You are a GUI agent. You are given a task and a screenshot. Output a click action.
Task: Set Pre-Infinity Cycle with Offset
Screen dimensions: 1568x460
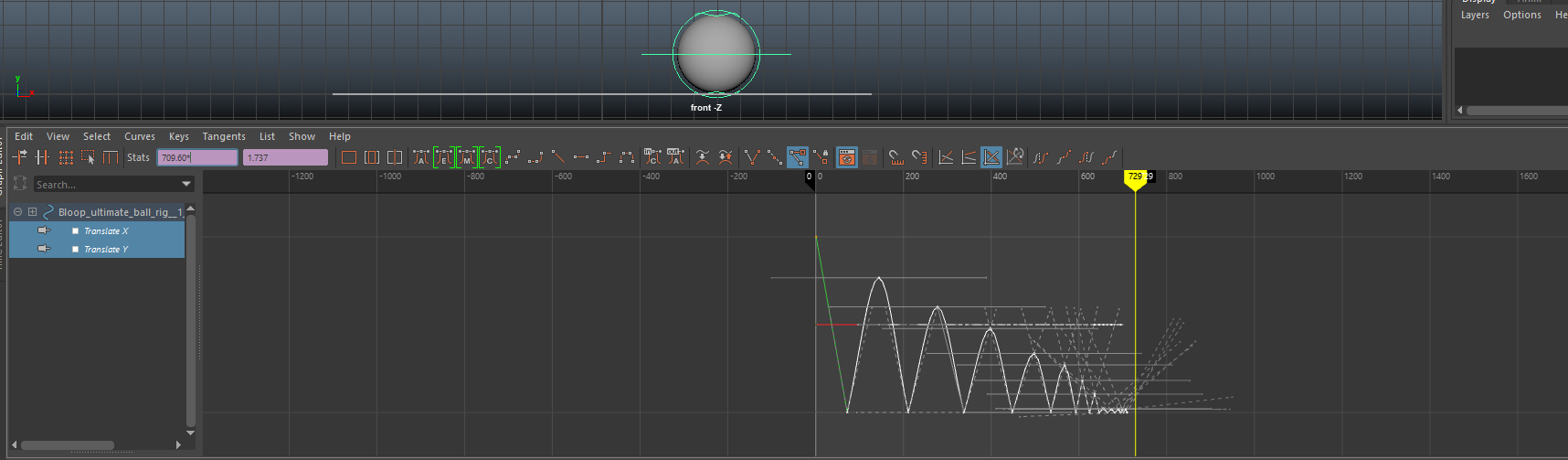click(1064, 157)
